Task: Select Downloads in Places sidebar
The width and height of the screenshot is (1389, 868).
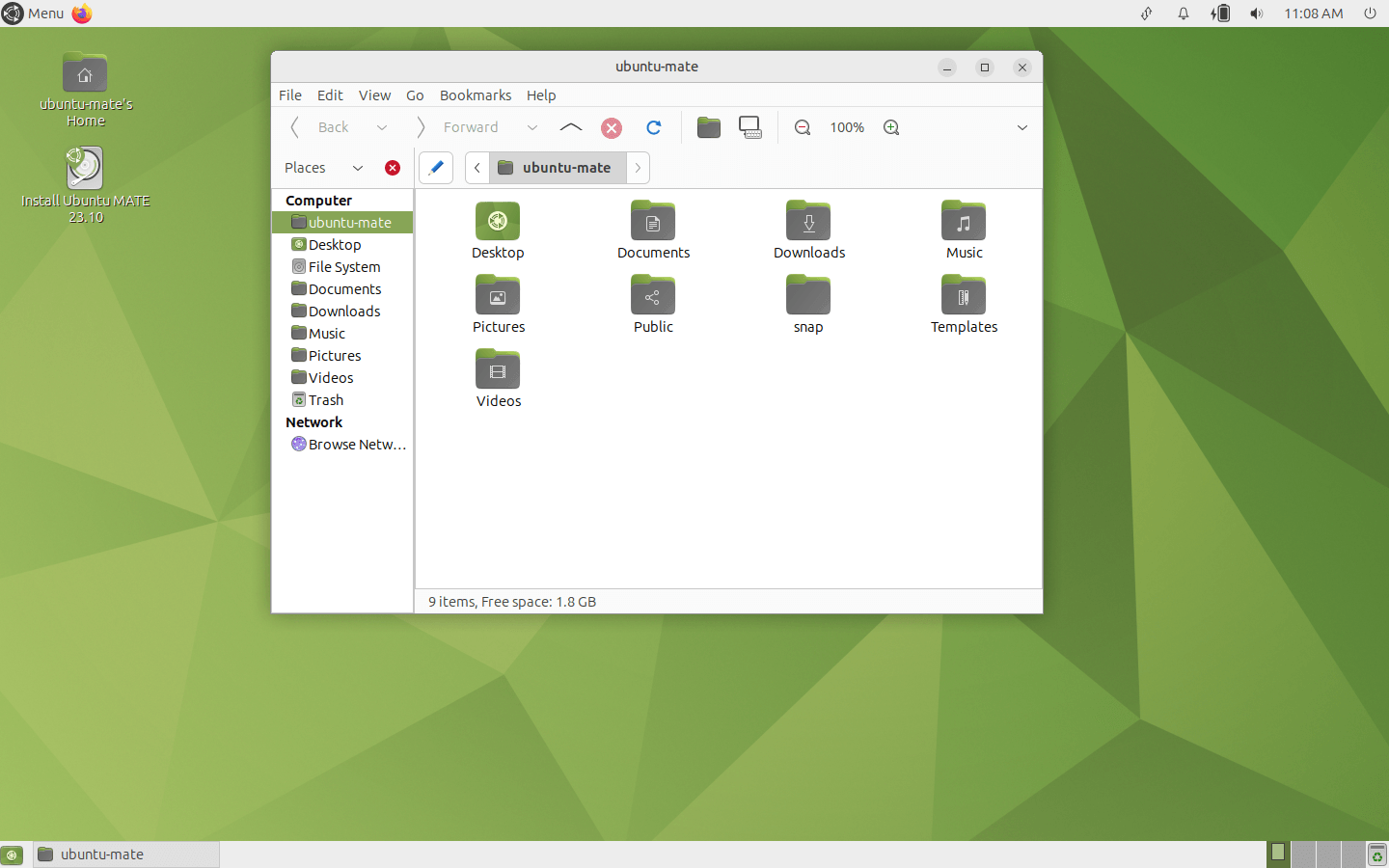Action: click(x=342, y=312)
